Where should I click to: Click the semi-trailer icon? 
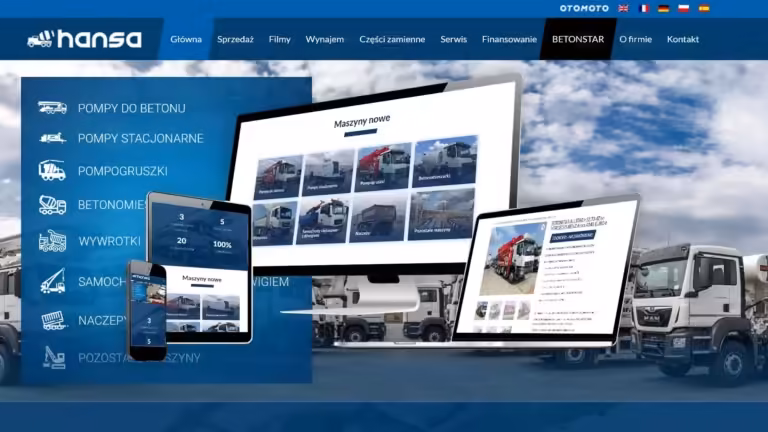pos(53,321)
